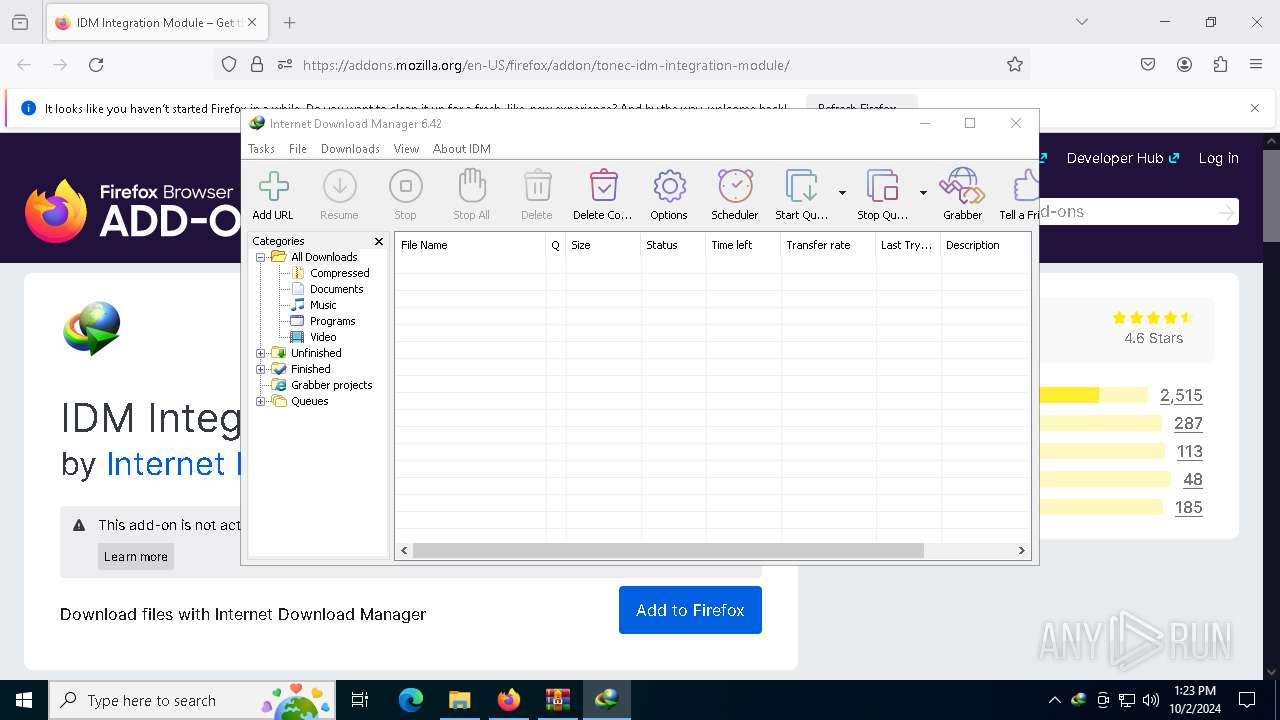Image resolution: width=1280 pixels, height=720 pixels.
Task: Open Firefox application menu
Action: click(1256, 65)
